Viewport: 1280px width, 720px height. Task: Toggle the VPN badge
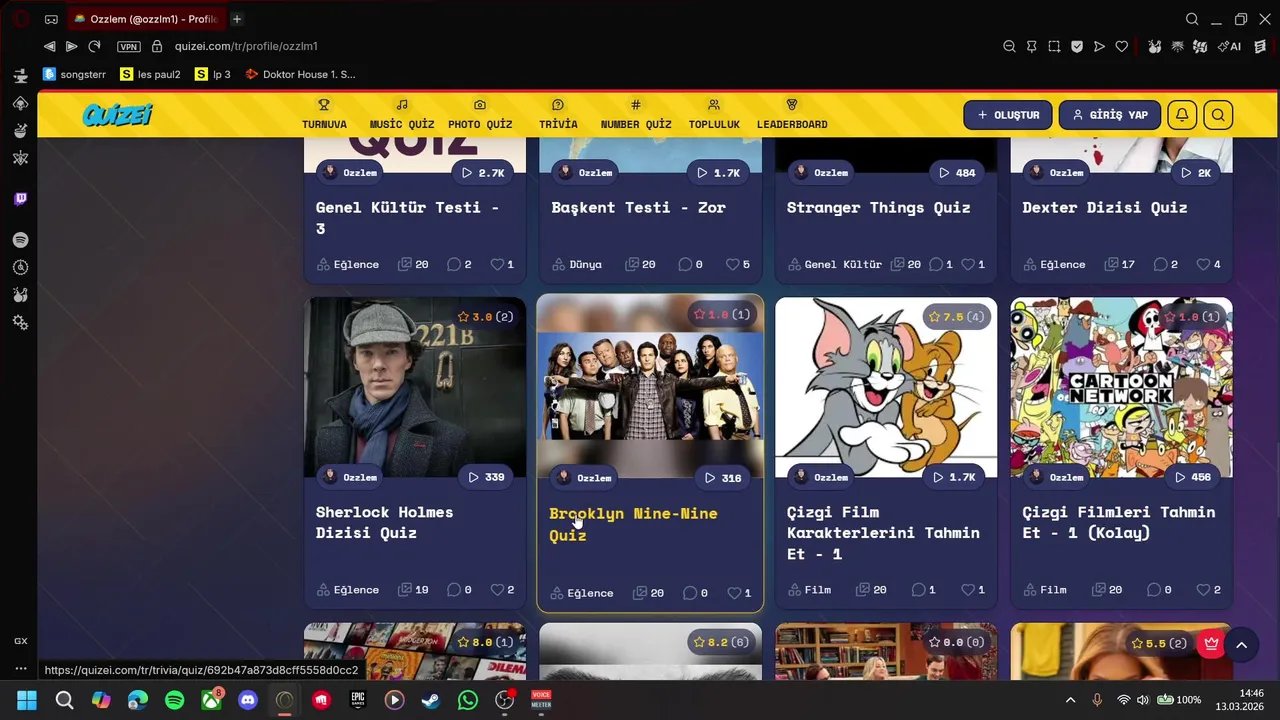128,46
